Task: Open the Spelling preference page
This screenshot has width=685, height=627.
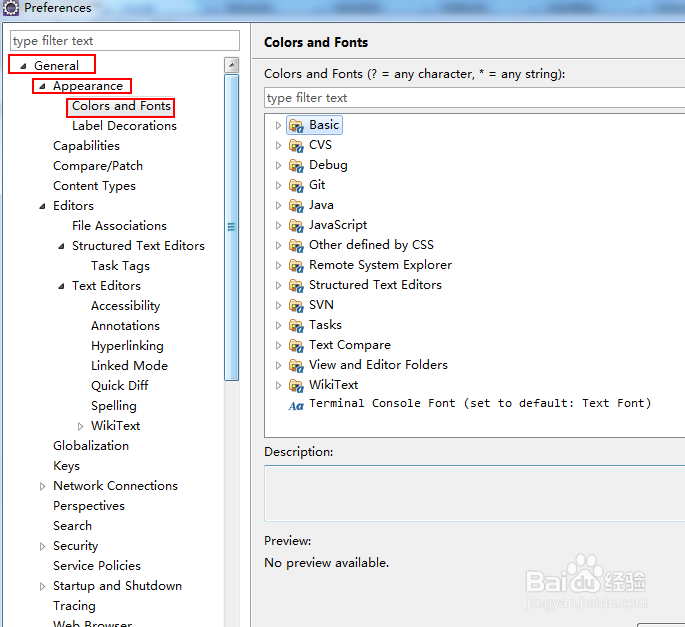Action: tap(114, 406)
